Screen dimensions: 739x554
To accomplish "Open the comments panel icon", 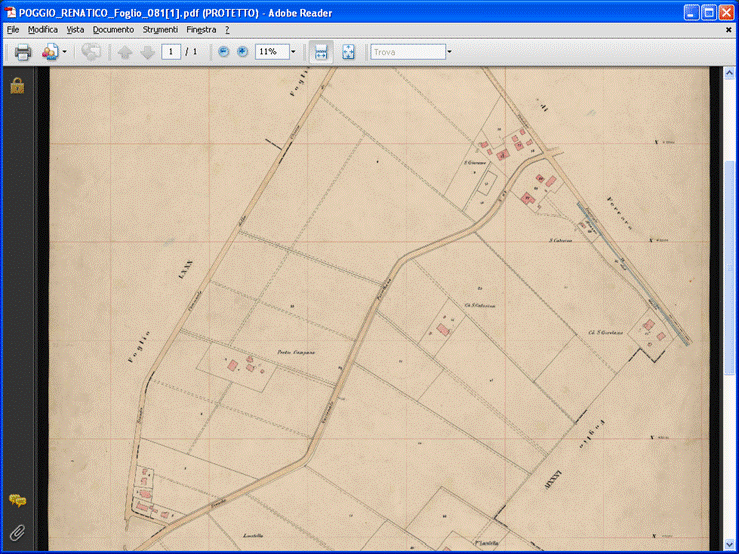I will coord(17,501).
